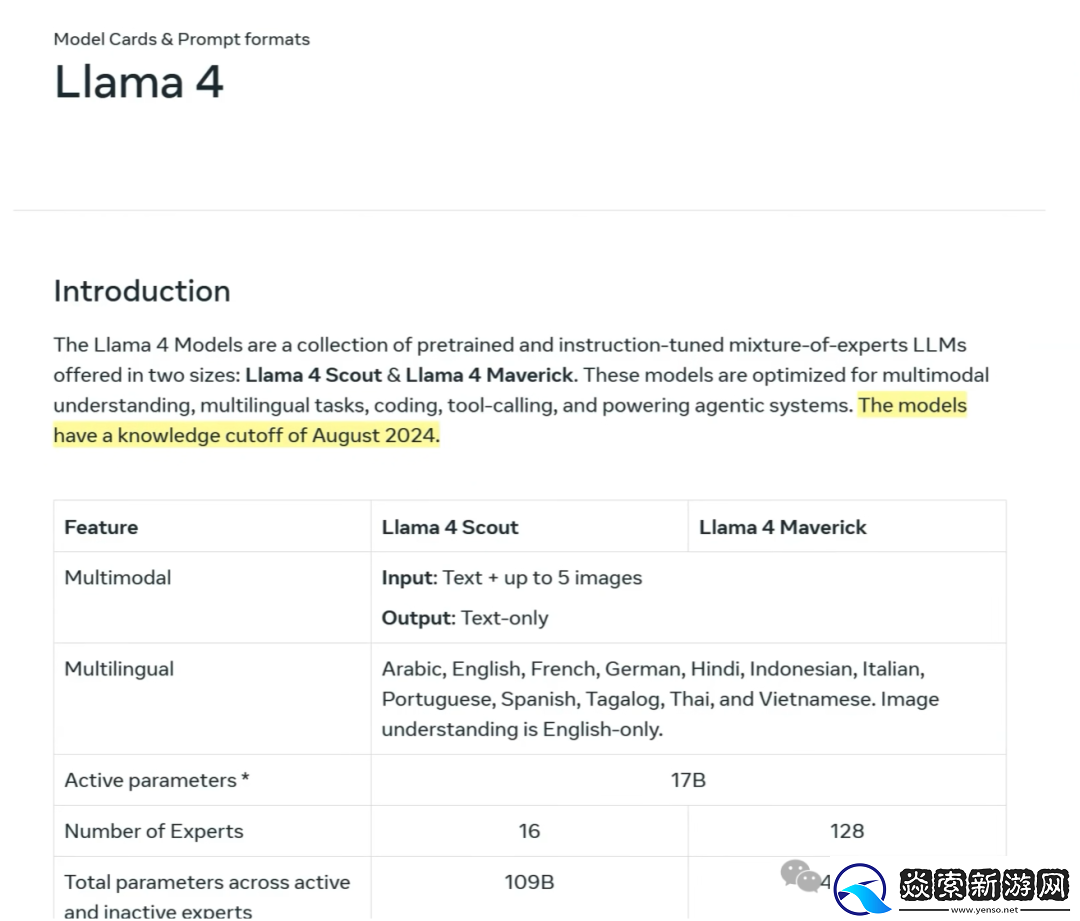
Task: Click the Output: Text-only line
Action: [465, 618]
